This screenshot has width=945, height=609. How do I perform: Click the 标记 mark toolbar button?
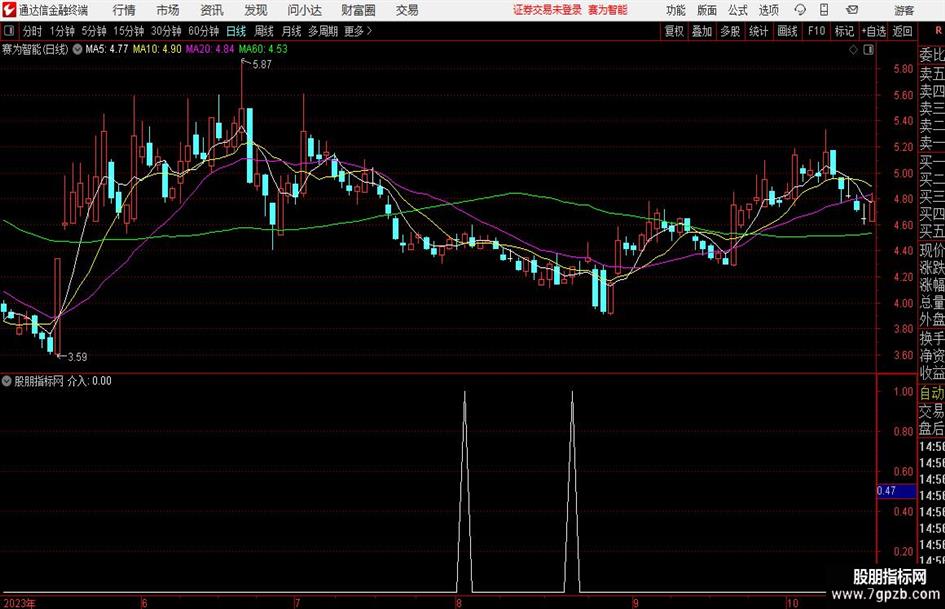(844, 31)
